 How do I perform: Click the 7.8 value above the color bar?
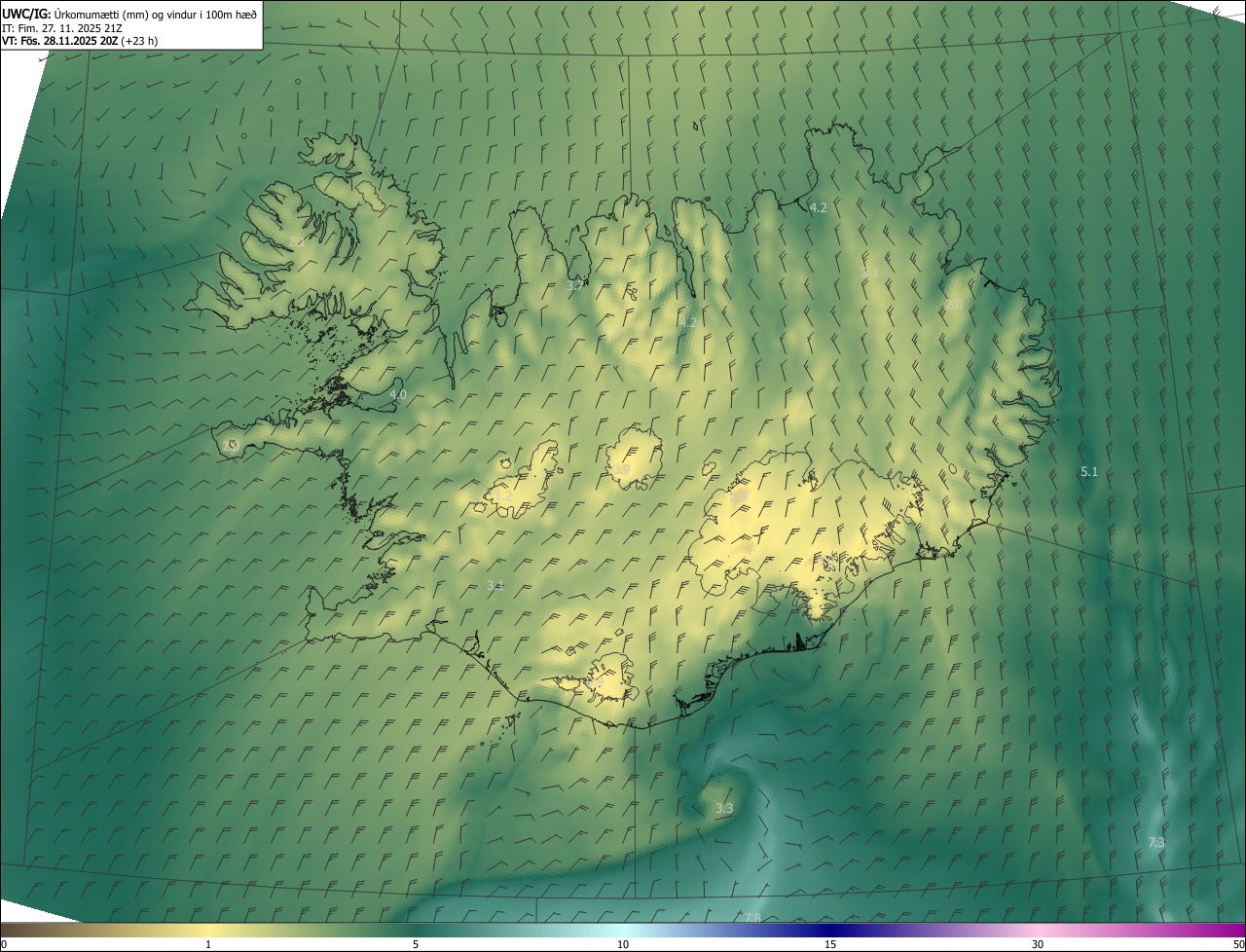point(752,918)
